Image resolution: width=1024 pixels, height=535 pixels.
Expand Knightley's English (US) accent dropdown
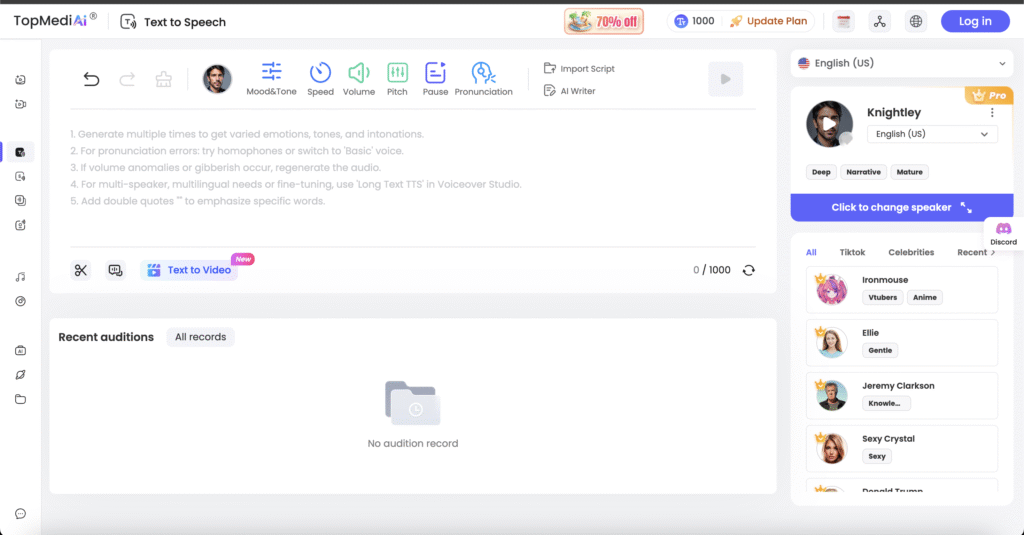pos(932,134)
